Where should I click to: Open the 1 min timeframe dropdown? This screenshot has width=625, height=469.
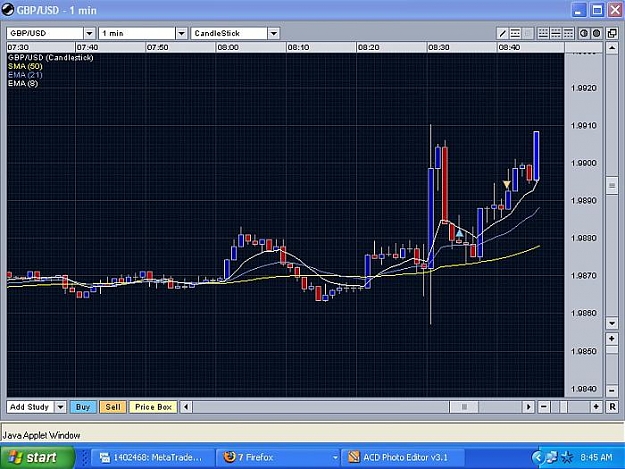(x=181, y=33)
